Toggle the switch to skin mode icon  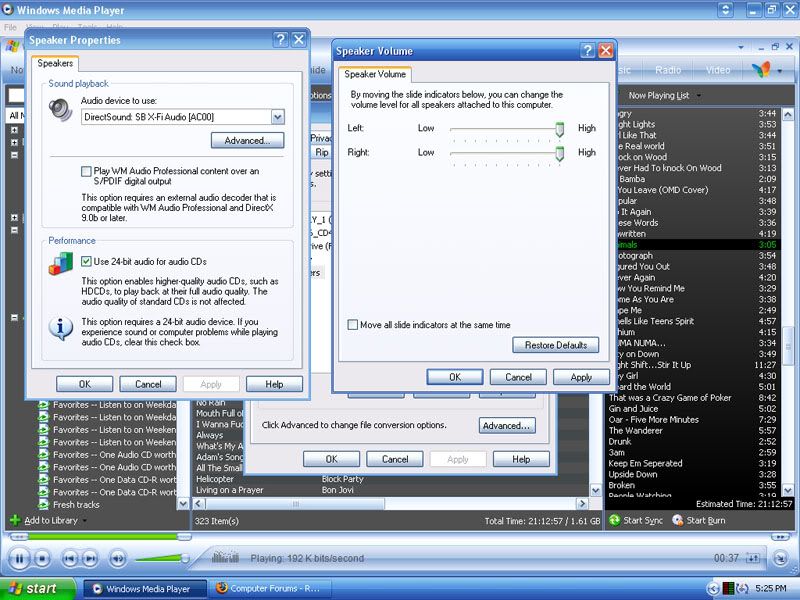780,559
